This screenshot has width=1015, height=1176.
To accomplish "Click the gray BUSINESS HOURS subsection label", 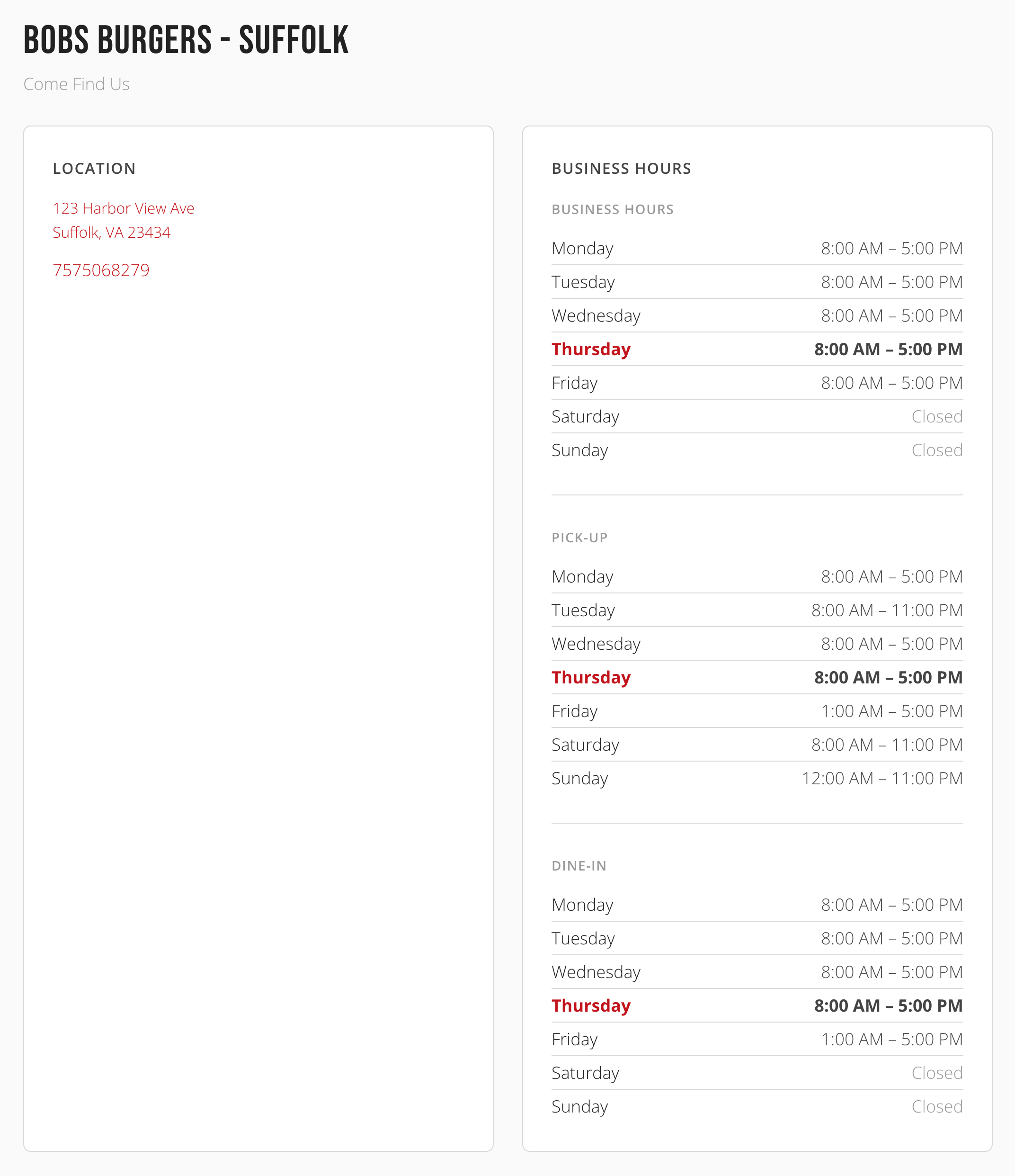I will 612,209.
